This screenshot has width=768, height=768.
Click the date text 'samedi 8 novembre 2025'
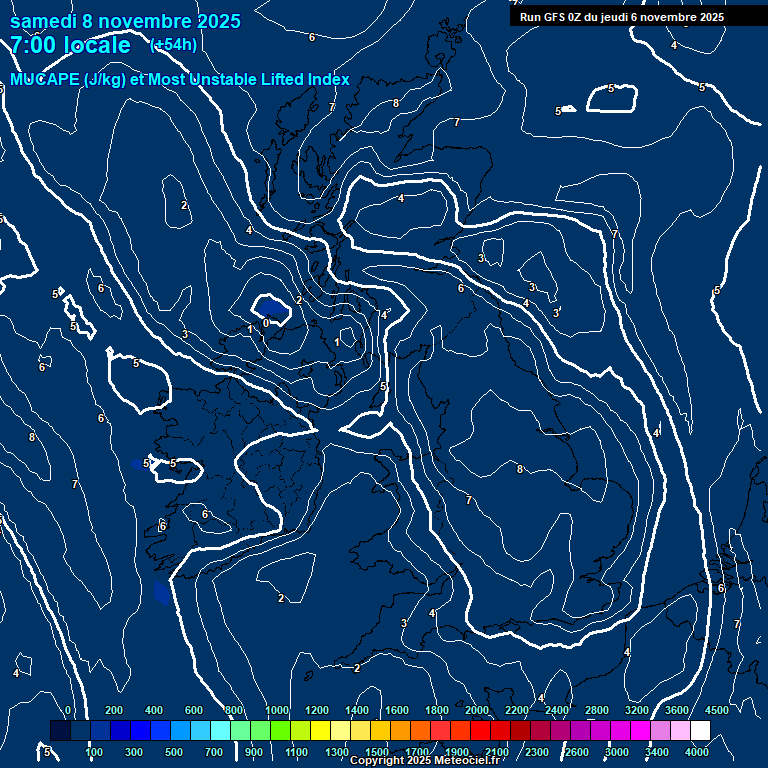pos(125,21)
